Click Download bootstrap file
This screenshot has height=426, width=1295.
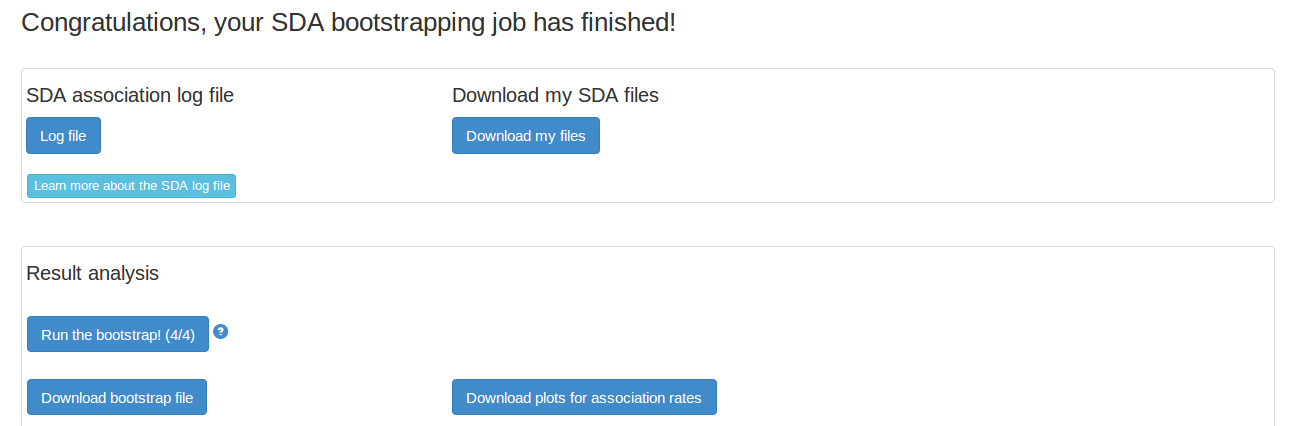pos(117,397)
